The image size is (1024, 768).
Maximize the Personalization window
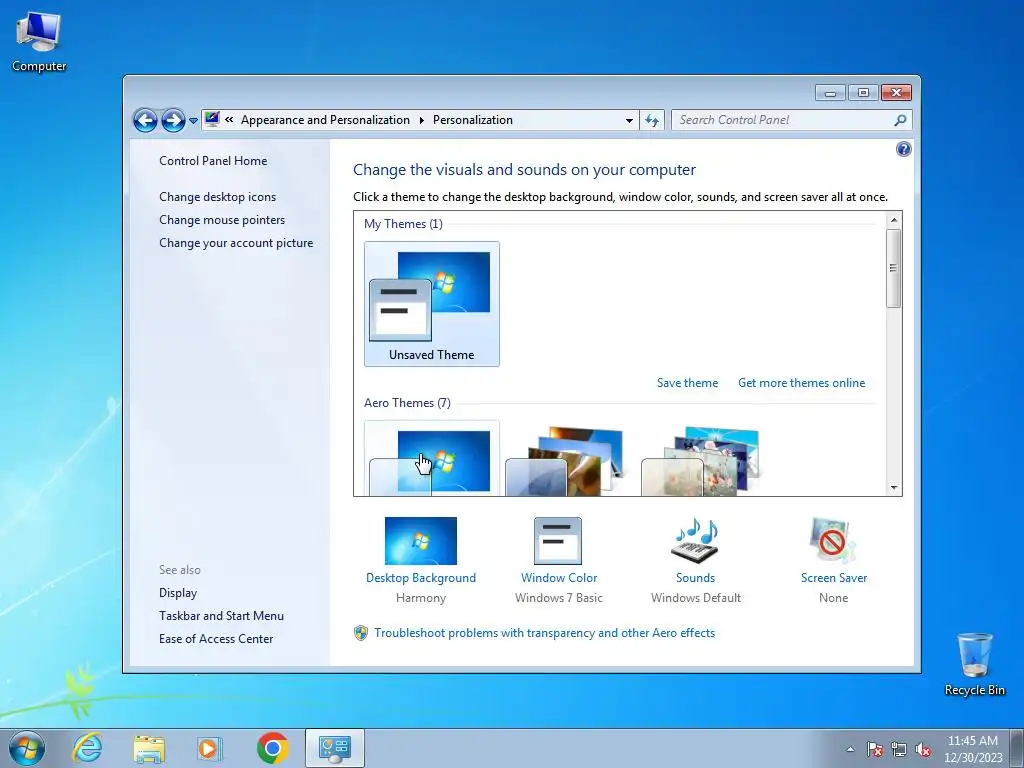(863, 93)
